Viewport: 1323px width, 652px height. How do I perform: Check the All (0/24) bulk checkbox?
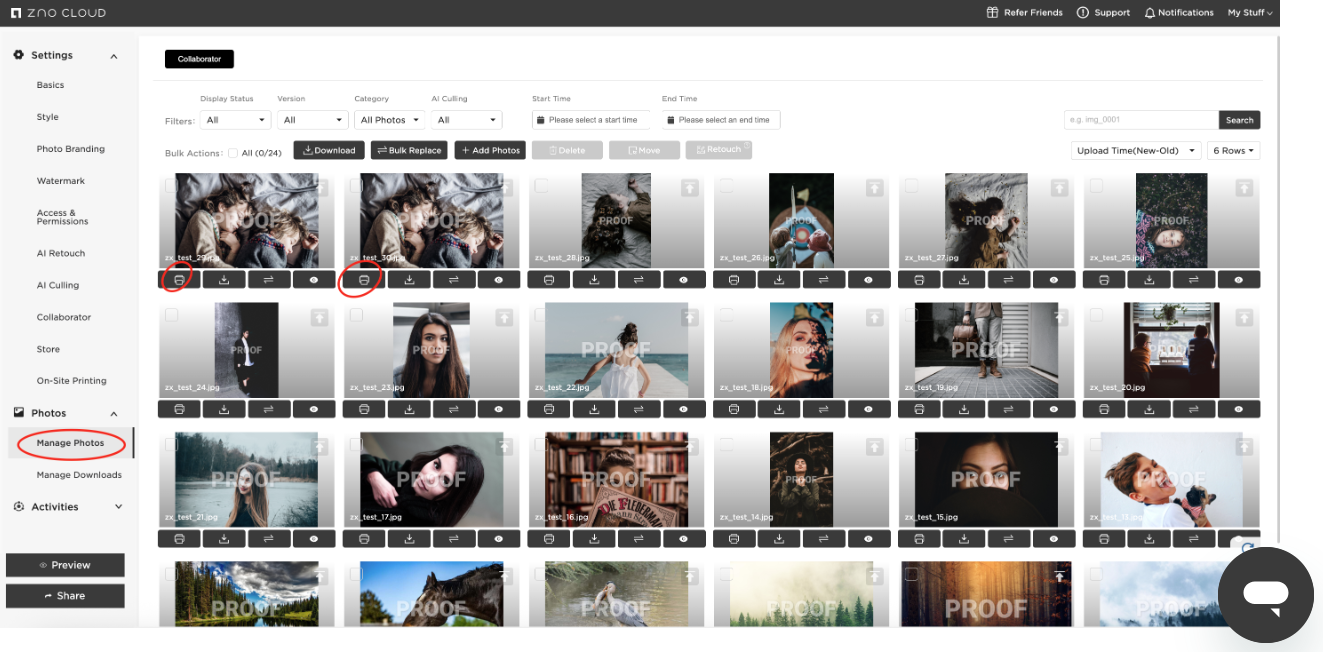click(x=233, y=153)
